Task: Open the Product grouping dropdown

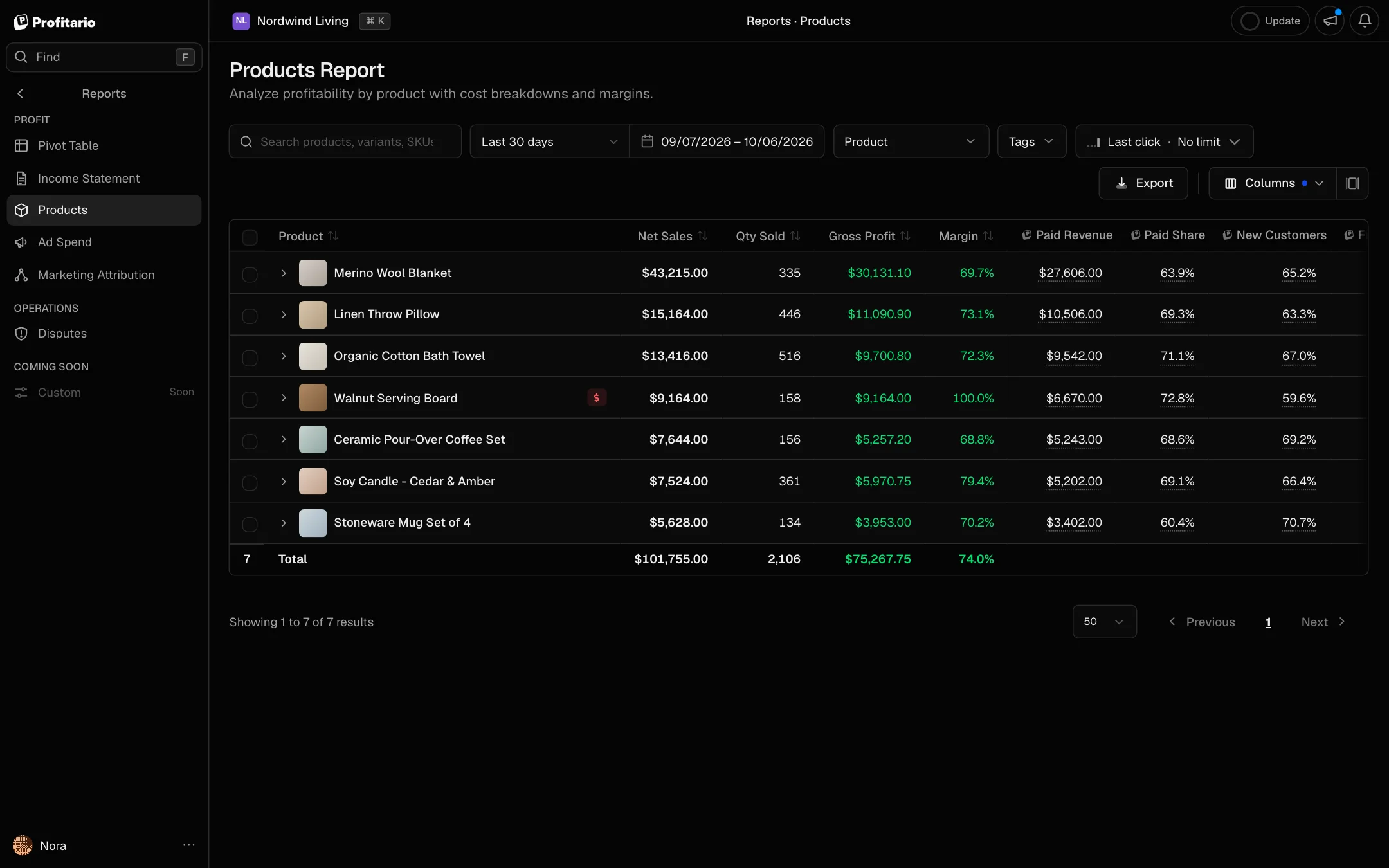Action: [911, 141]
